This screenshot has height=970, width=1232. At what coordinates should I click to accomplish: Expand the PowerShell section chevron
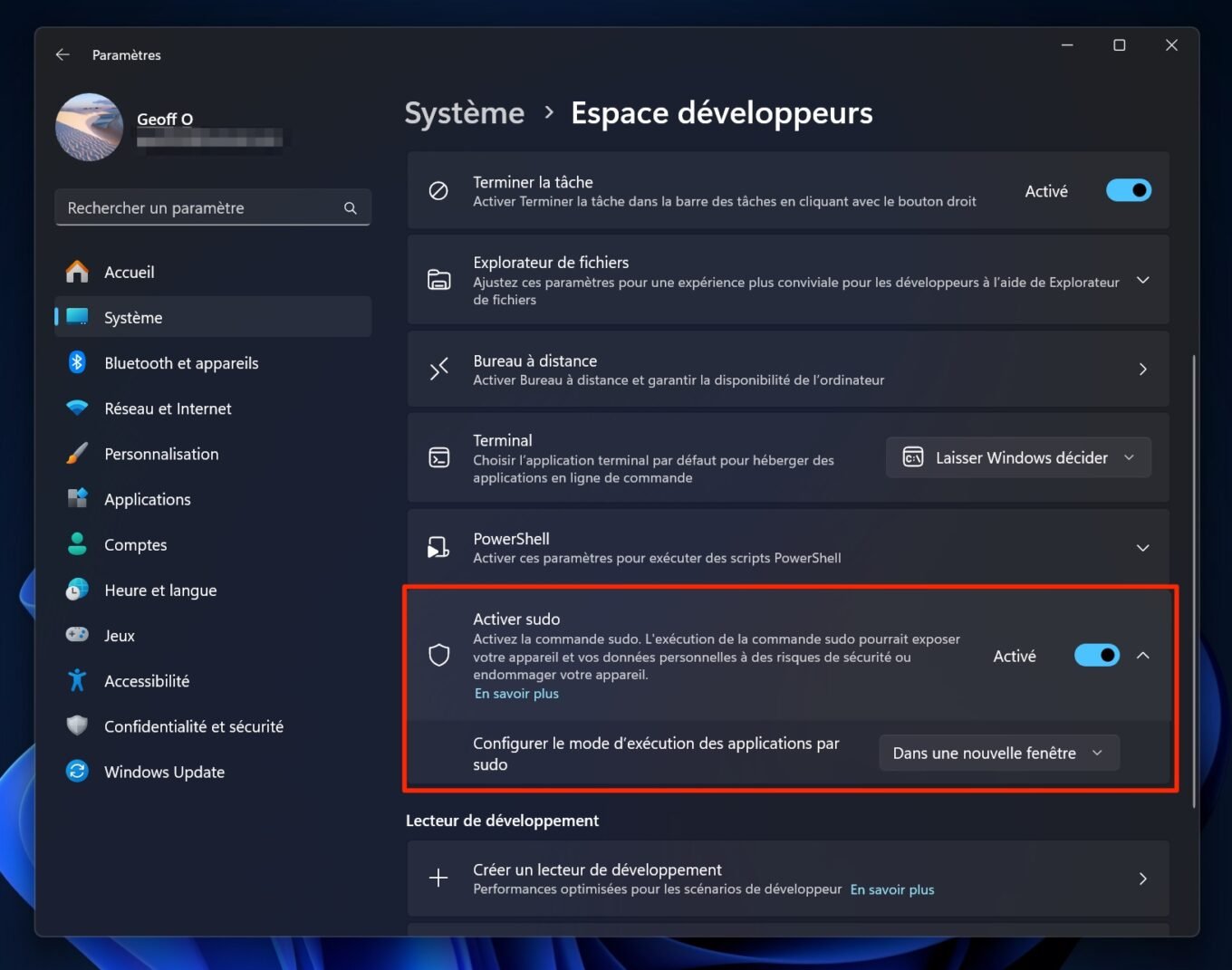(1142, 548)
